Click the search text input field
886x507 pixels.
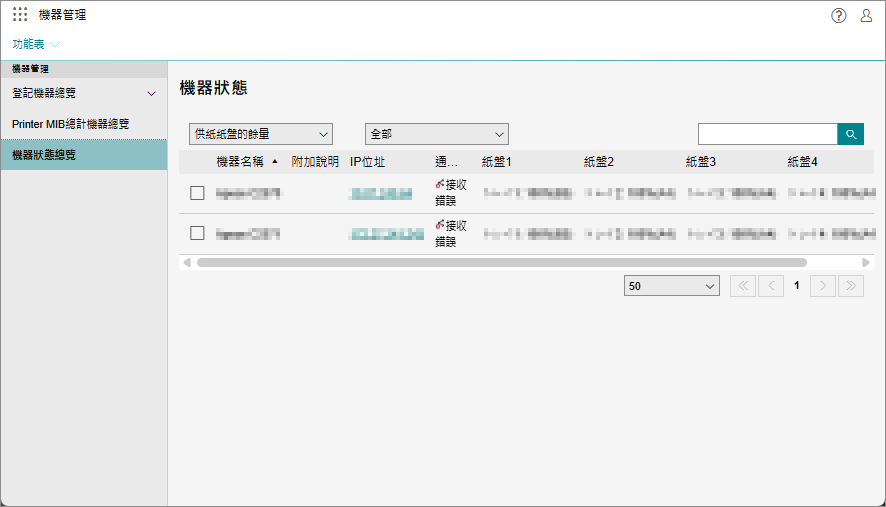coord(766,134)
